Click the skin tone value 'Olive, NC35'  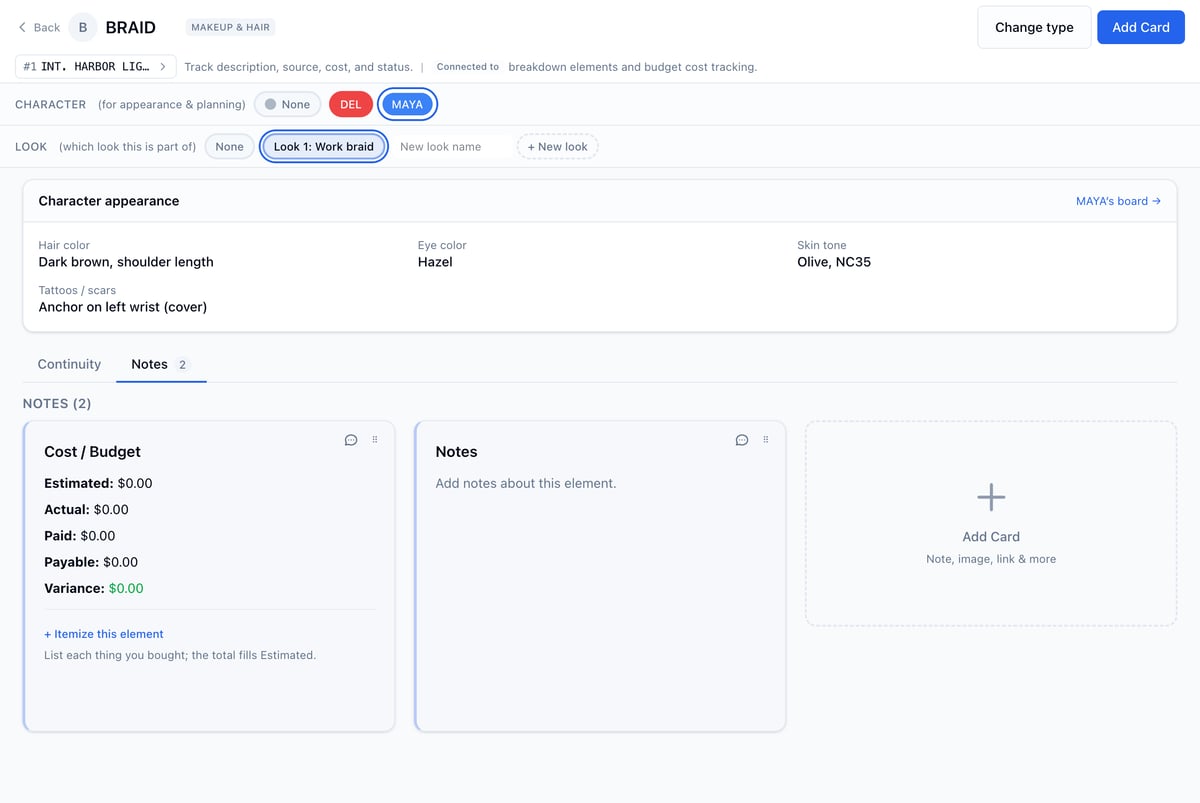[834, 262]
